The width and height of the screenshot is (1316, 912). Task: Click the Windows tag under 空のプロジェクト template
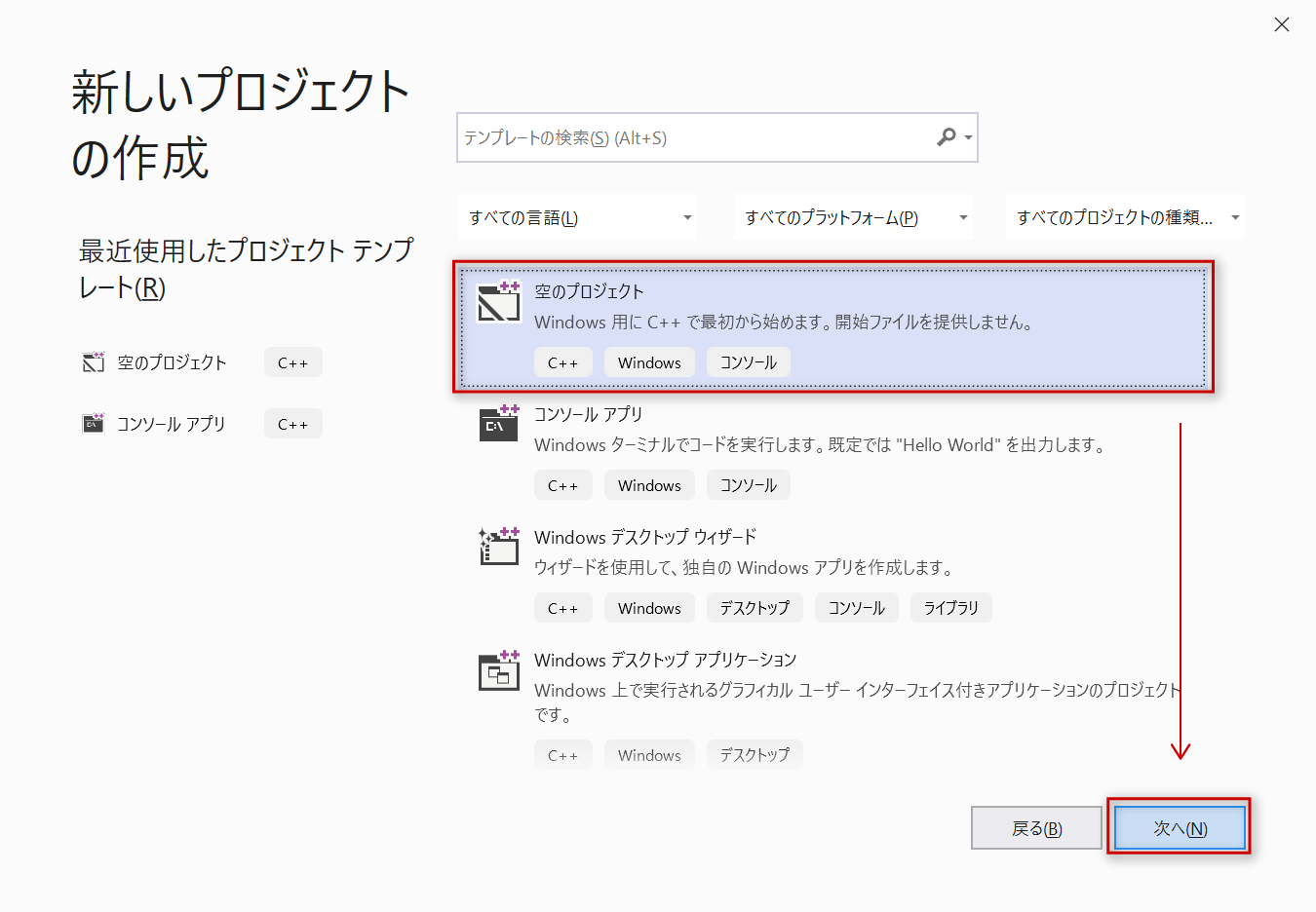tap(649, 362)
